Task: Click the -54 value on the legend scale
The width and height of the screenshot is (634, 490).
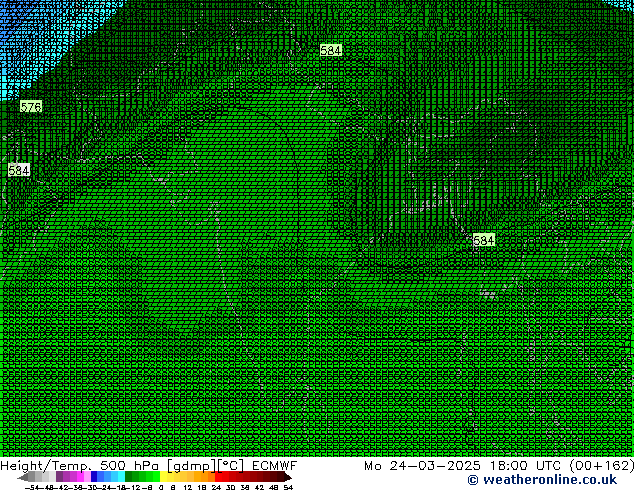Action: click(x=32, y=487)
